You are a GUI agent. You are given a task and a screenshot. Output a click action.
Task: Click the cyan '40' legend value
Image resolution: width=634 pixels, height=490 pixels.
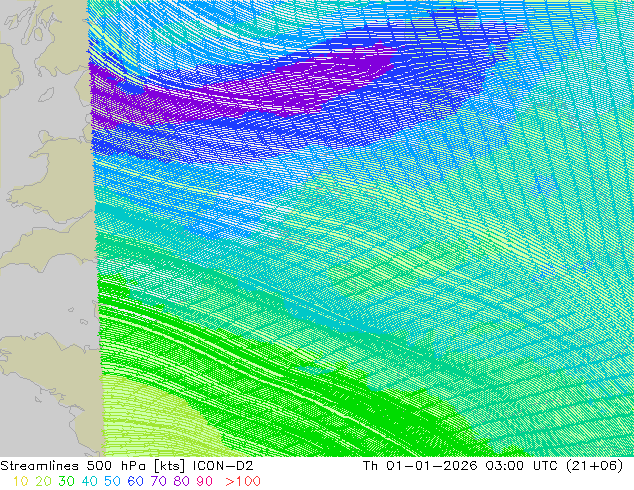point(89,481)
